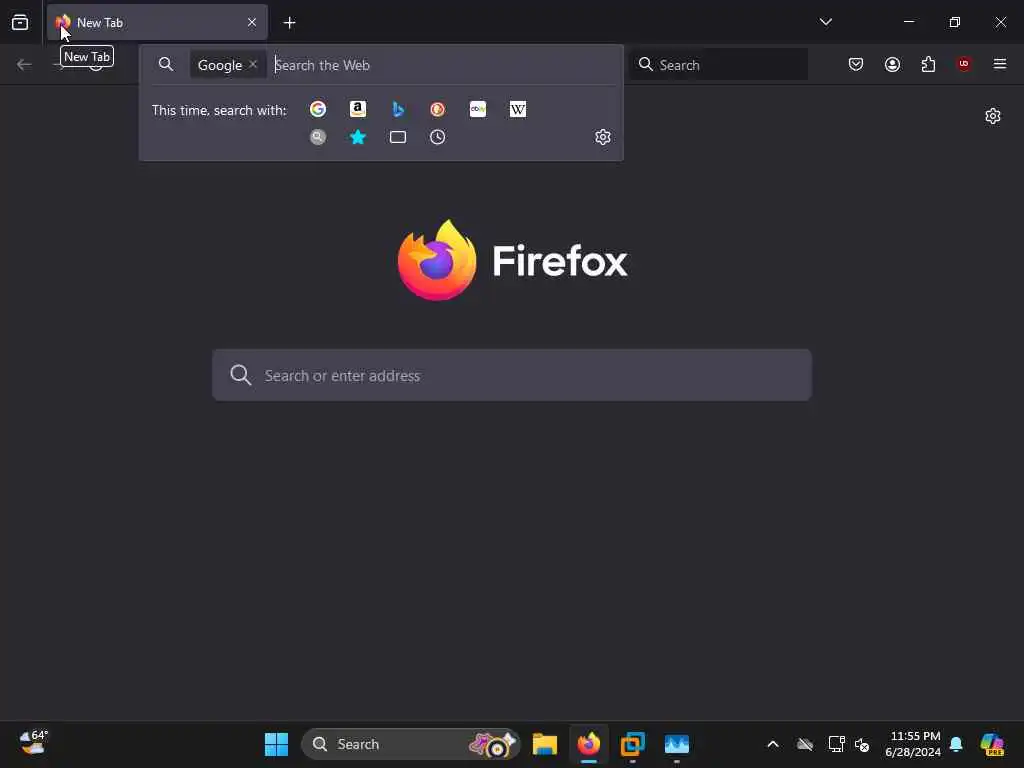
Task: Open the Extensions puzzle icon
Action: point(928,64)
